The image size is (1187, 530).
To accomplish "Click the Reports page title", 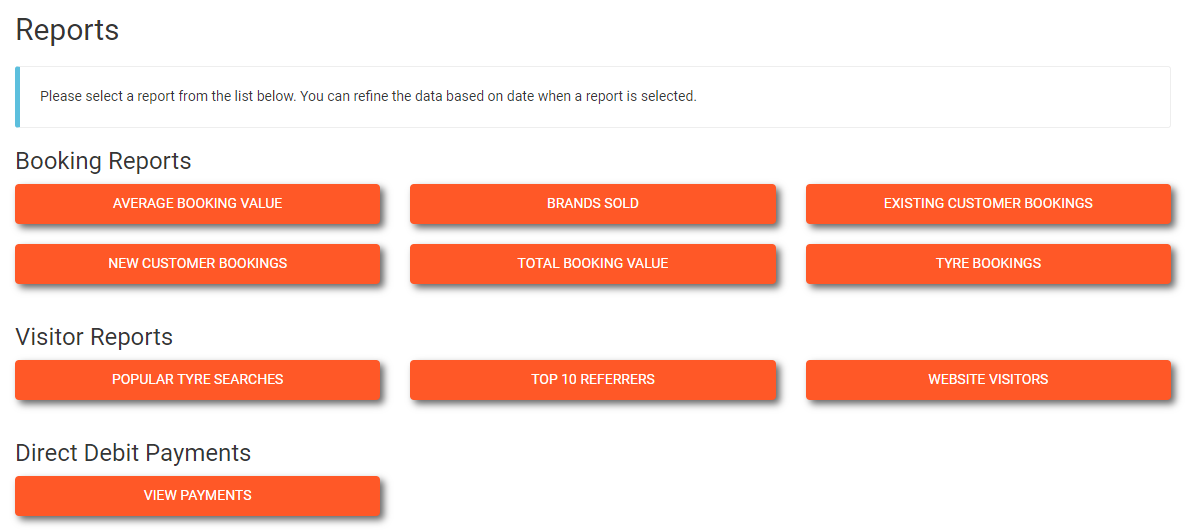I will point(67,30).
